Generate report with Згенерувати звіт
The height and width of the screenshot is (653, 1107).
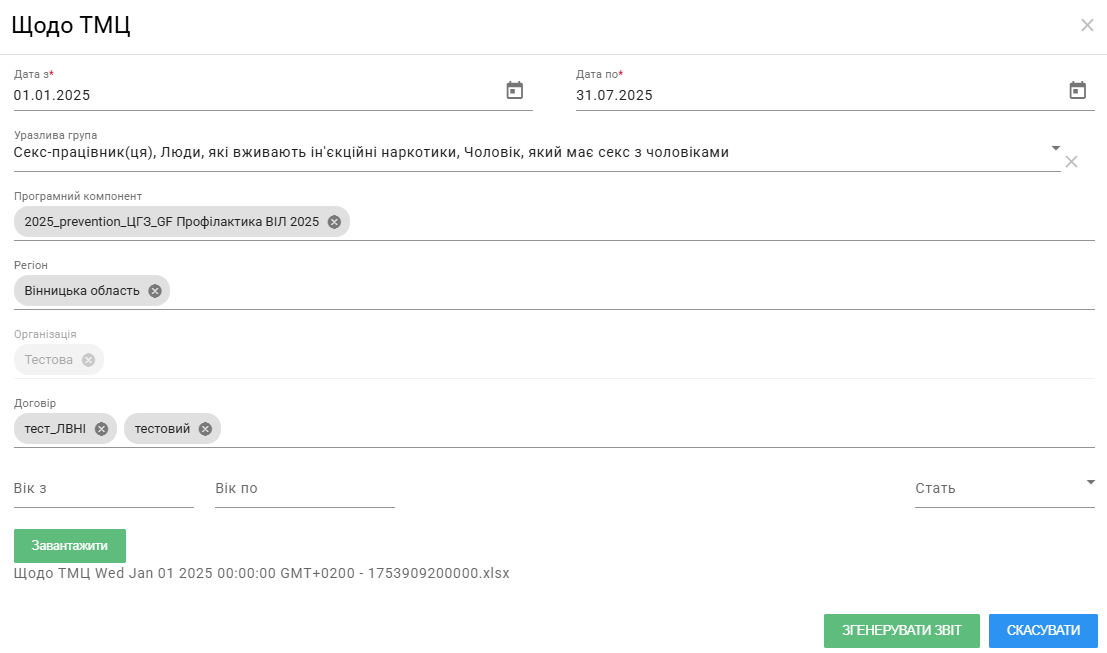coord(902,630)
